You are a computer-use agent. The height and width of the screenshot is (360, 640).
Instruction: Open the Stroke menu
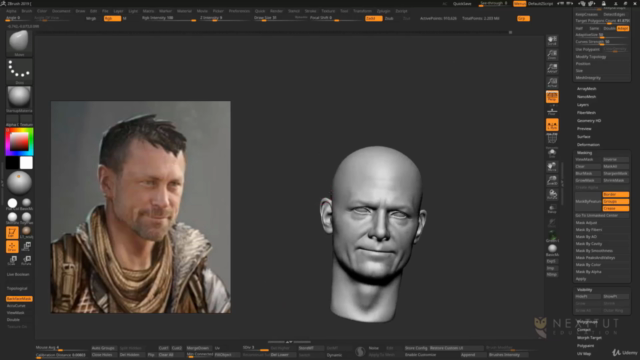(x=310, y=11)
